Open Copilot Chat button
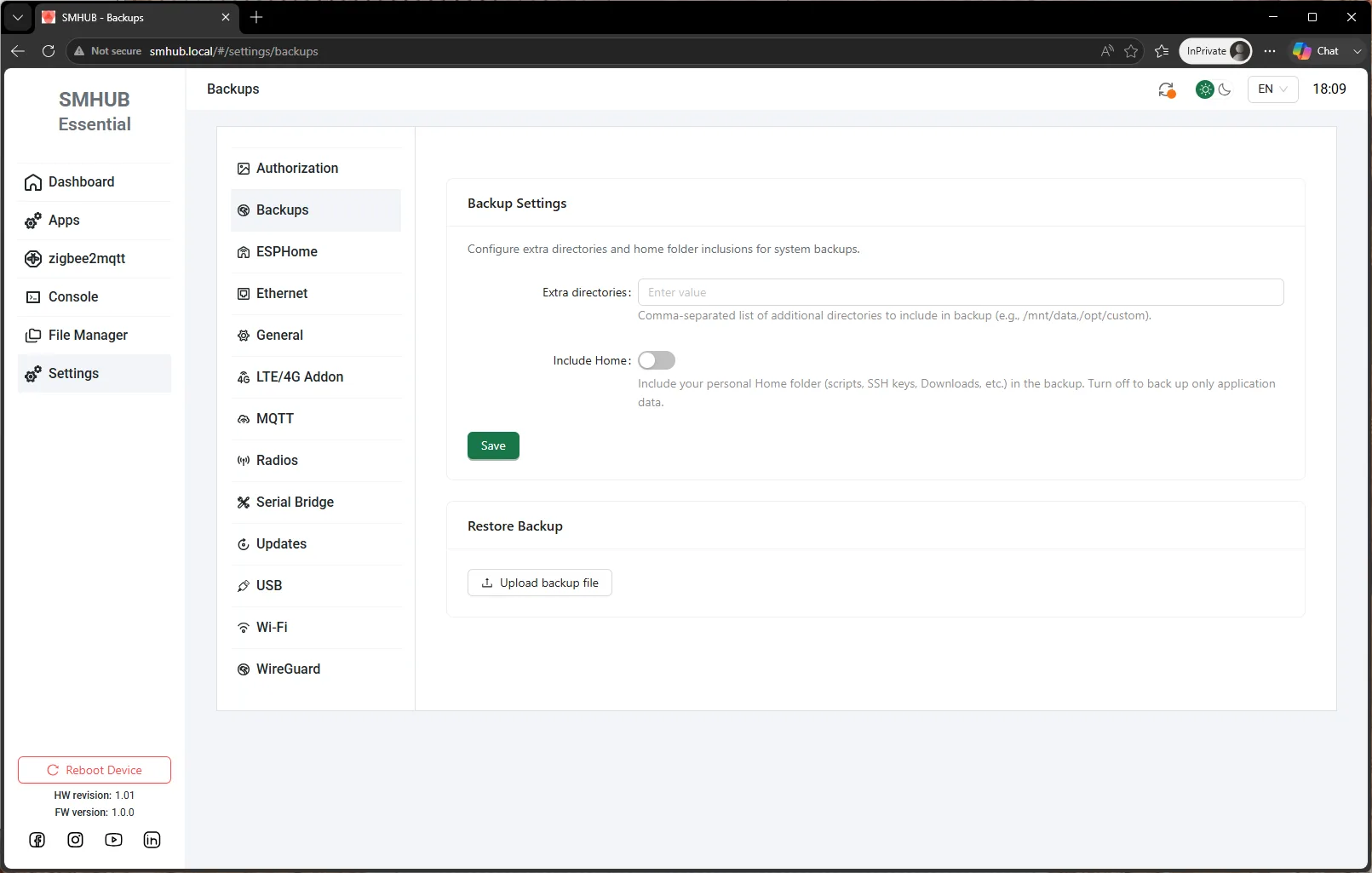This screenshot has height=873, width=1372. tap(1316, 51)
